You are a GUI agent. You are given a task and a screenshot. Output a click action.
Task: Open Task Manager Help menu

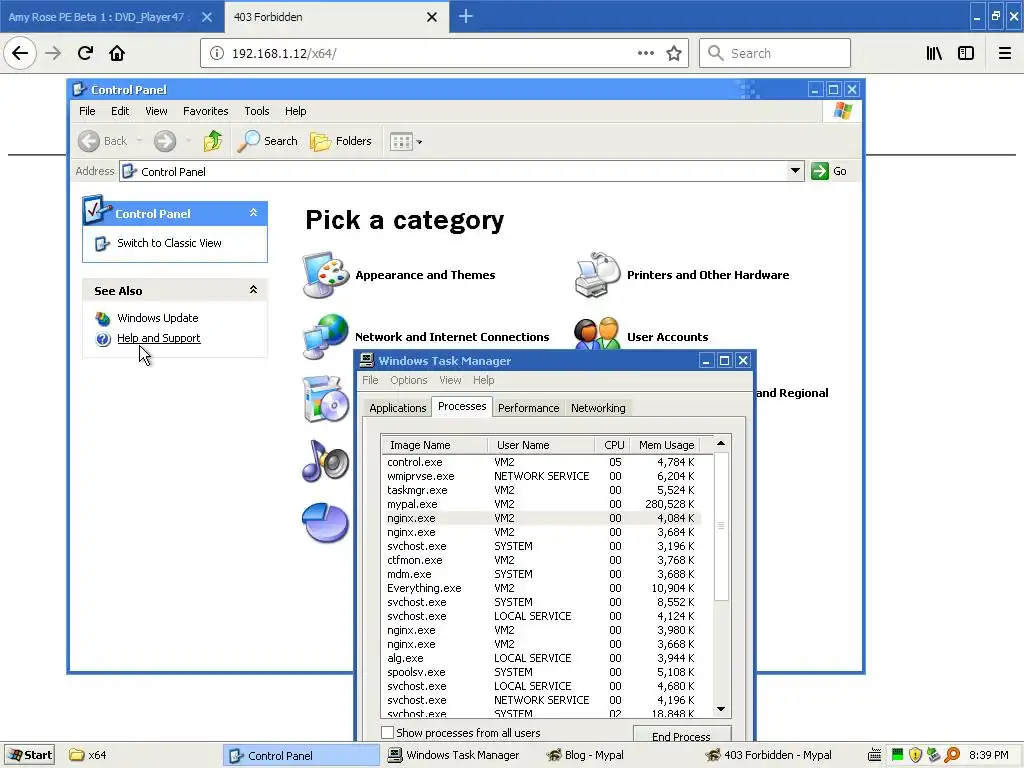tap(483, 380)
